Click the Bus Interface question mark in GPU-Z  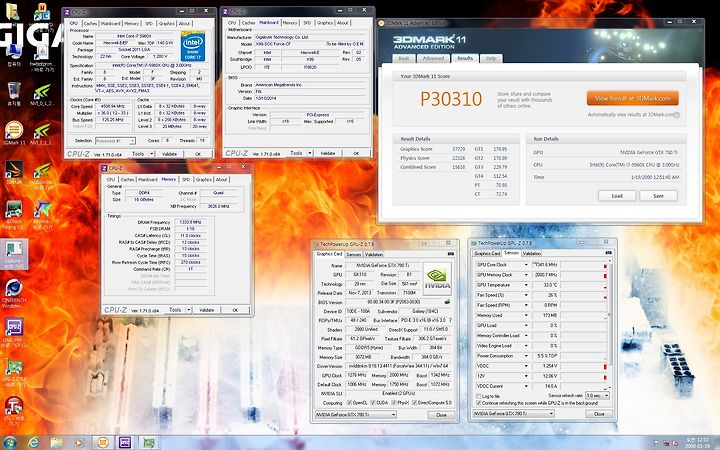[x=450, y=320]
